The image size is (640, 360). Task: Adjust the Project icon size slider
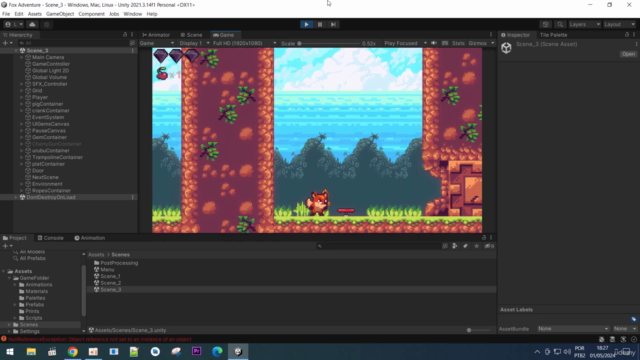tap(479, 330)
